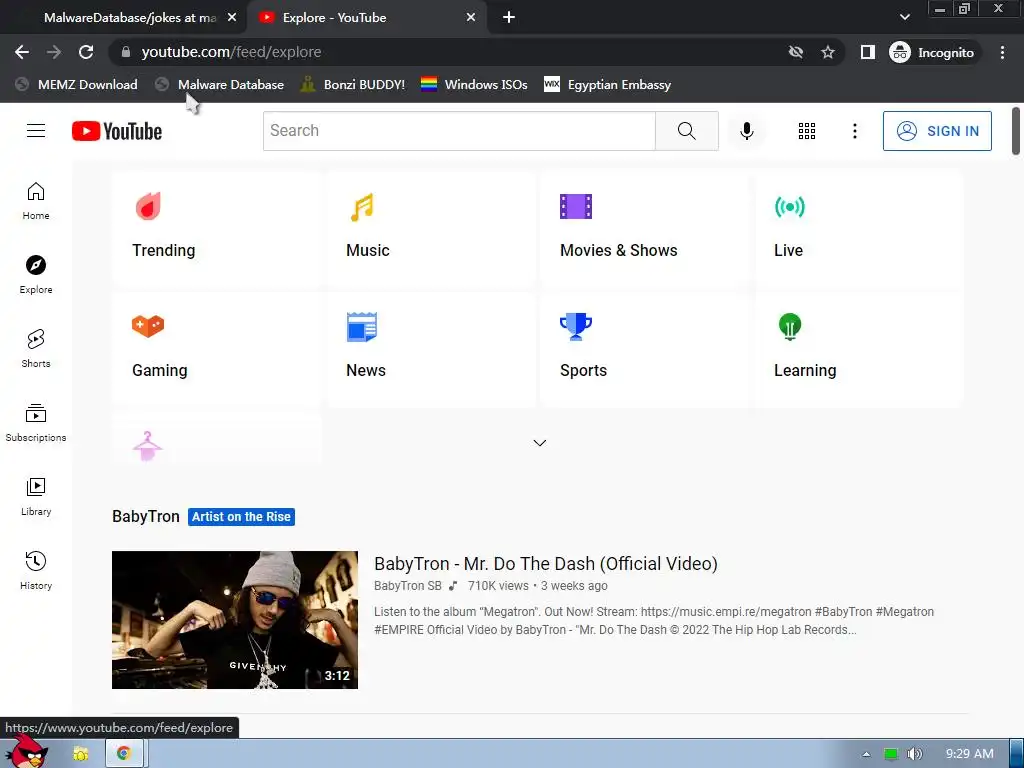Open BabyTron SB channel link
The image size is (1024, 768).
point(408,586)
